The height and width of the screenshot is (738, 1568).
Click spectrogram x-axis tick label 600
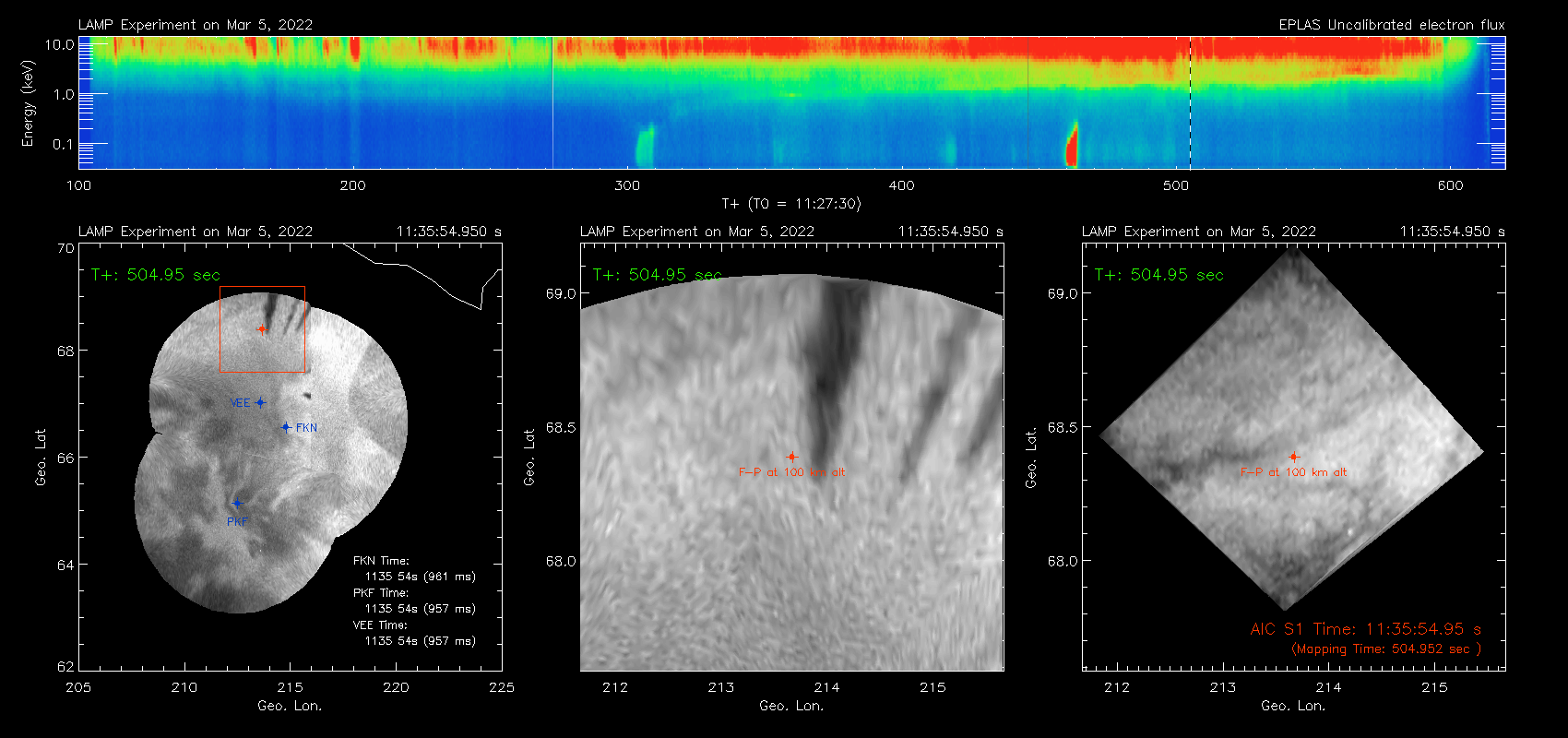tap(1450, 185)
